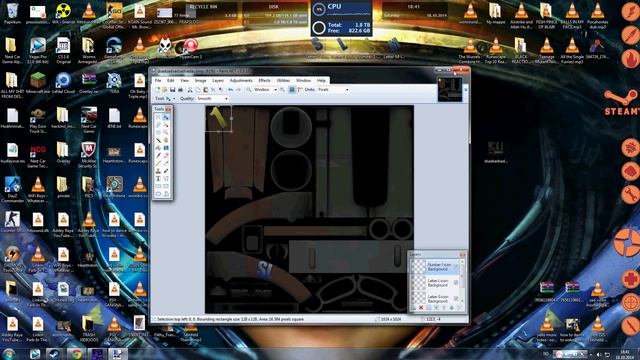Select the Text tool
Screen dimensions: 640x360
(158, 179)
